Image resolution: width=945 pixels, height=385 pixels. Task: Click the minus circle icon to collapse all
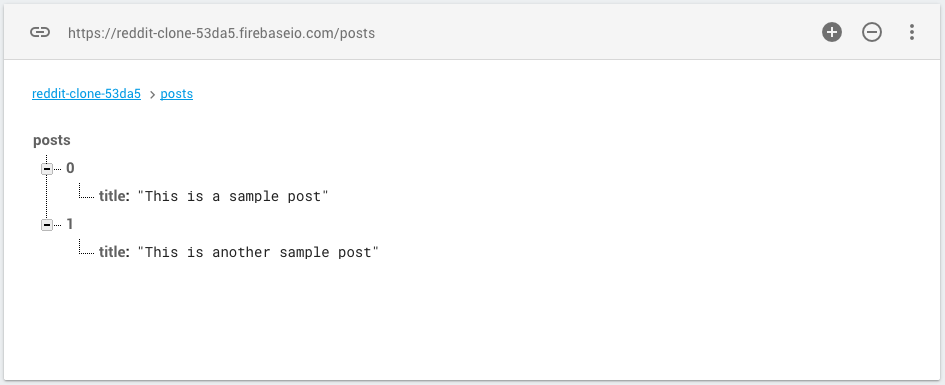pyautogui.click(x=871, y=33)
